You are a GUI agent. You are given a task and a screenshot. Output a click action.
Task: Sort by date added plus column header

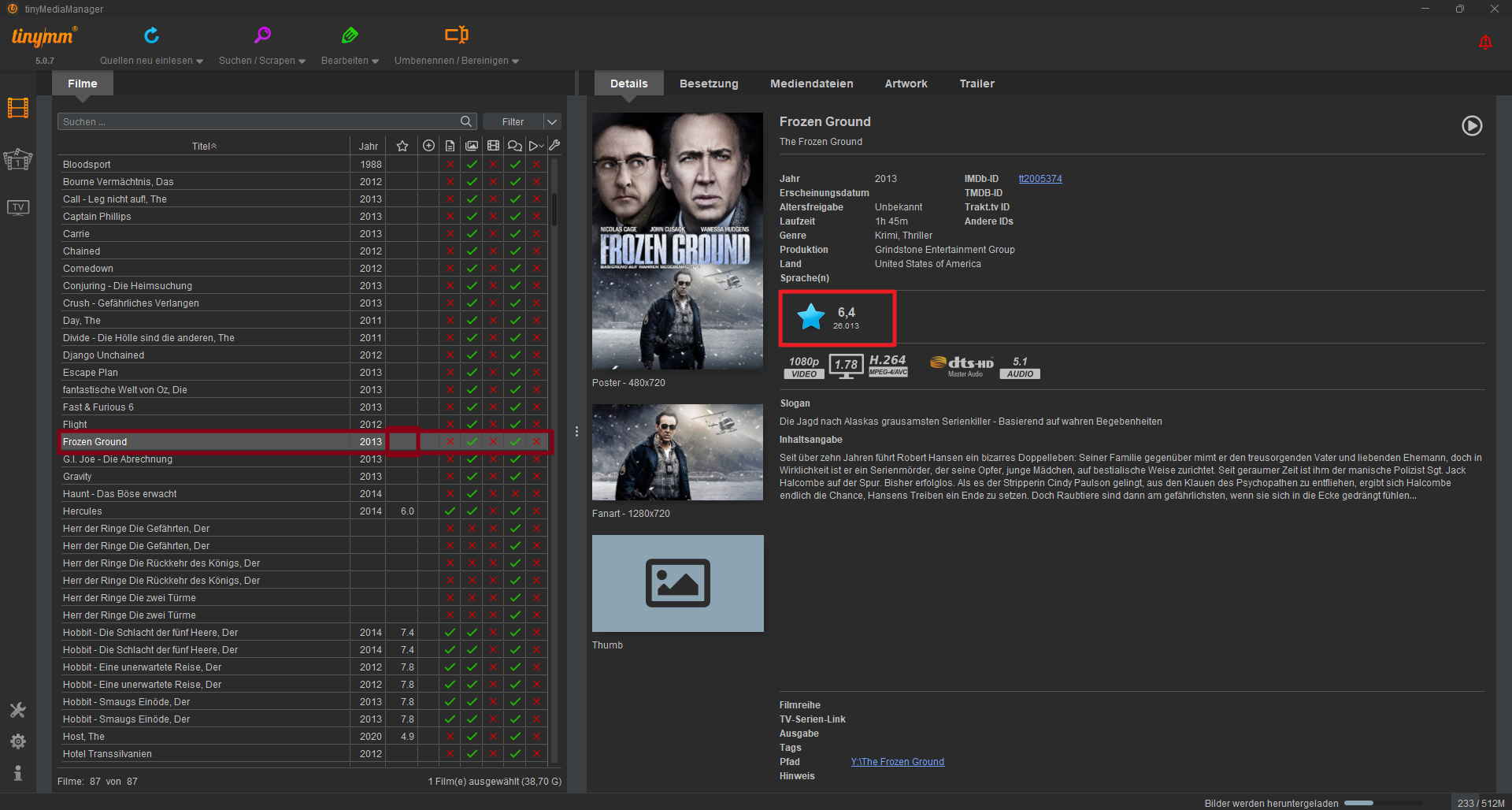pos(428,146)
